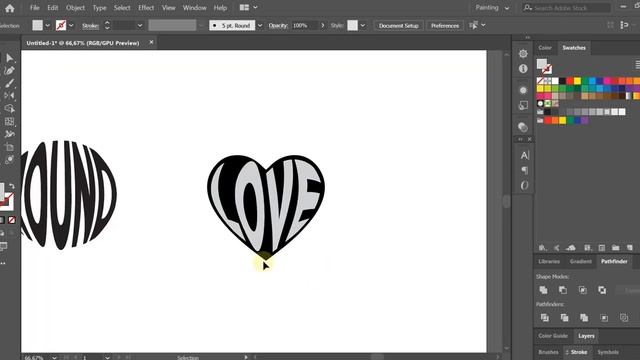This screenshot has height=360, width=640.
Task: Open the Stroke weight dropdown
Action: (140, 25)
